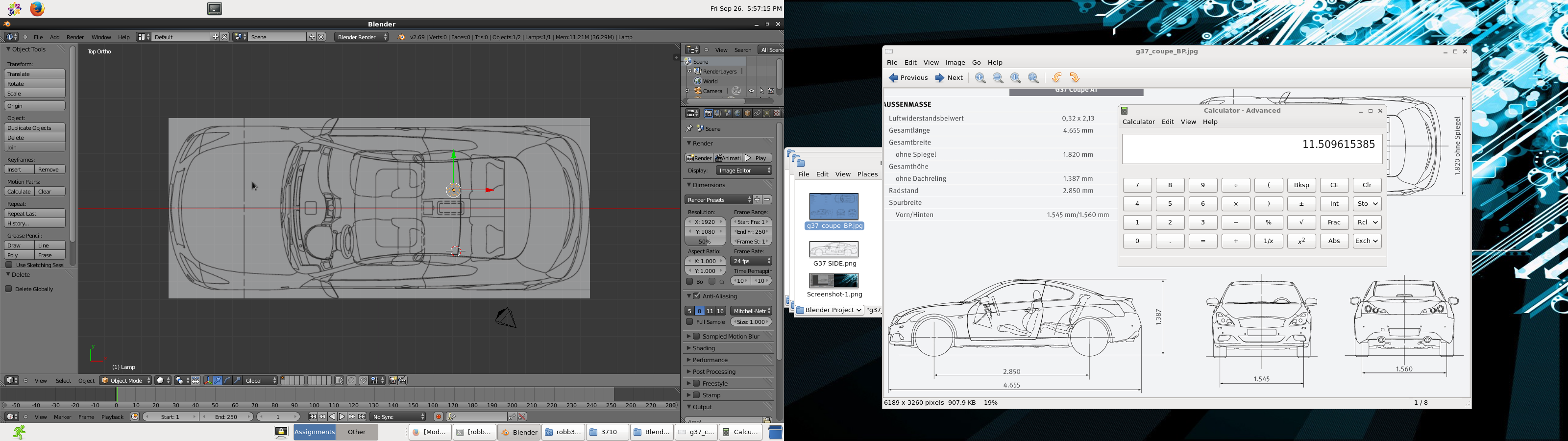The height and width of the screenshot is (441, 1568).
Task: Open the Object properties cube icon
Action: [747, 114]
